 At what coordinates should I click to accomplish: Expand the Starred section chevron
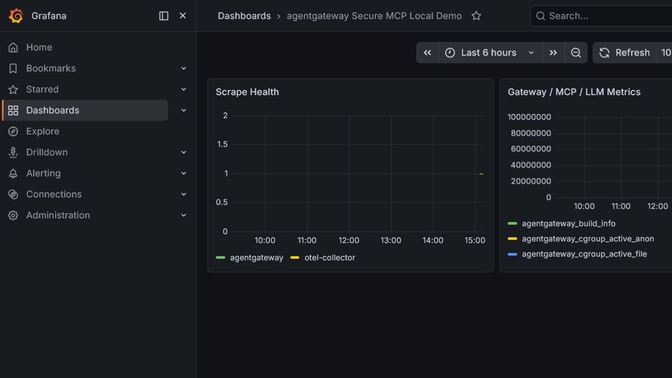[183, 89]
